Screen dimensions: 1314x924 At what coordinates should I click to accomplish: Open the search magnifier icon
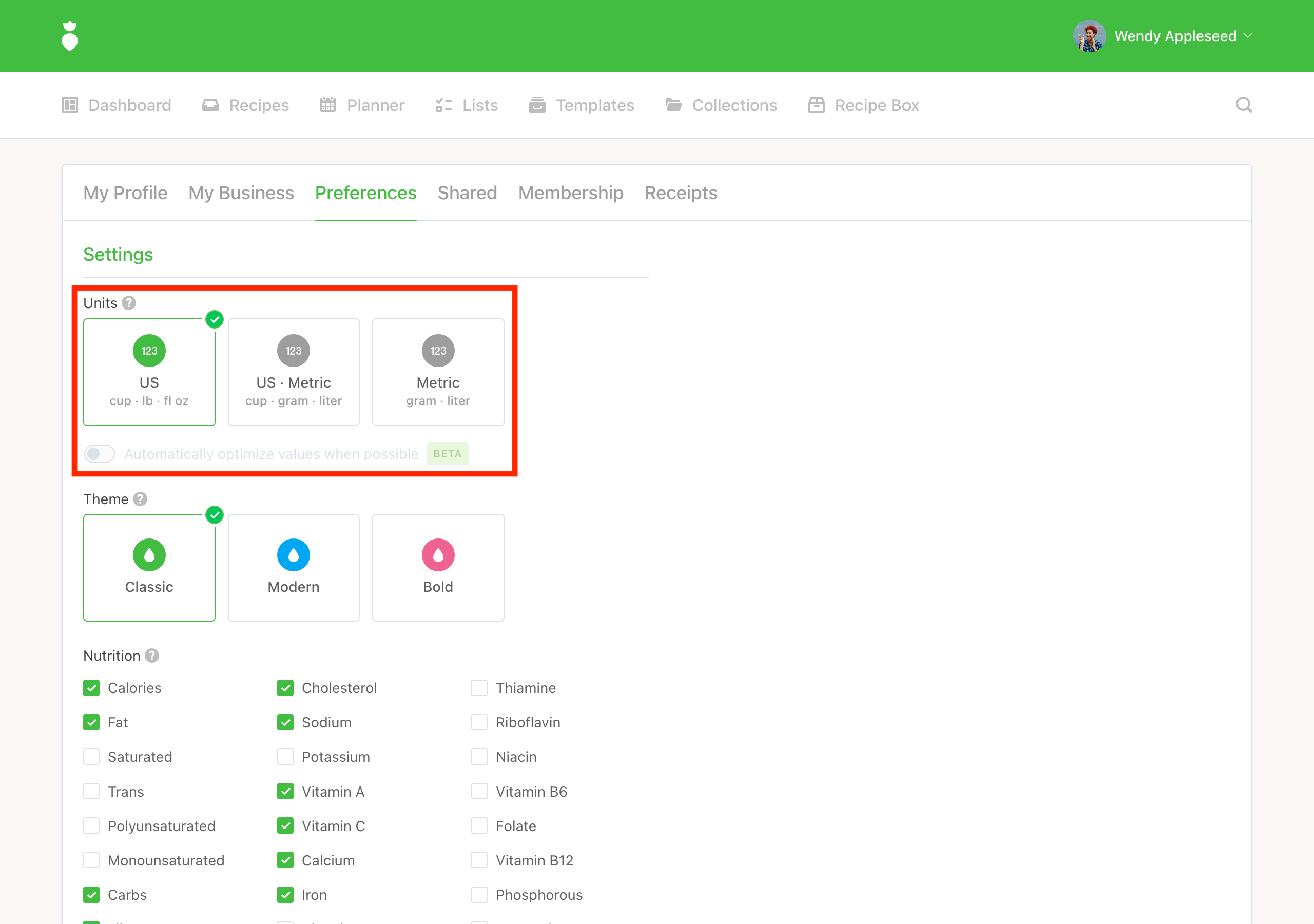pyautogui.click(x=1243, y=105)
